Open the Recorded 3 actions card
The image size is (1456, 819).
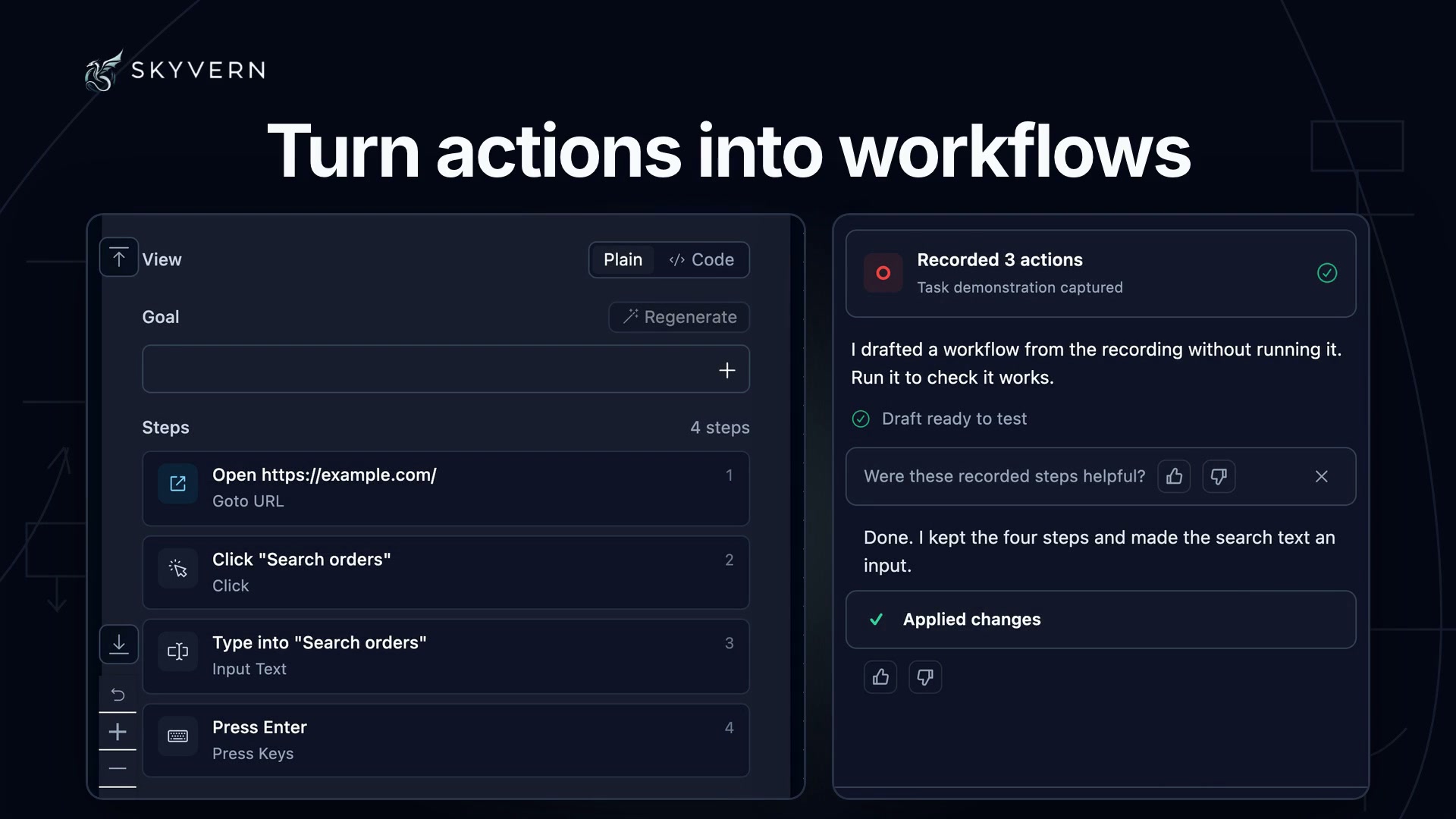coord(1100,273)
